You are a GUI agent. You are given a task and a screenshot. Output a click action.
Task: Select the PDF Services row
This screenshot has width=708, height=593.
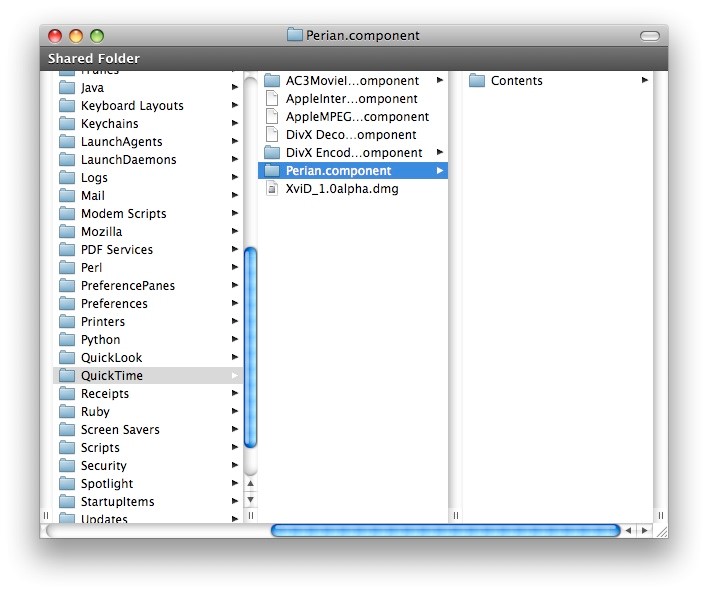pyautogui.click(x=148, y=249)
